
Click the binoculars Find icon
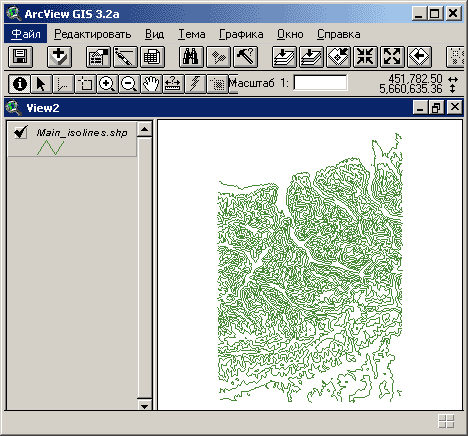click(x=191, y=56)
